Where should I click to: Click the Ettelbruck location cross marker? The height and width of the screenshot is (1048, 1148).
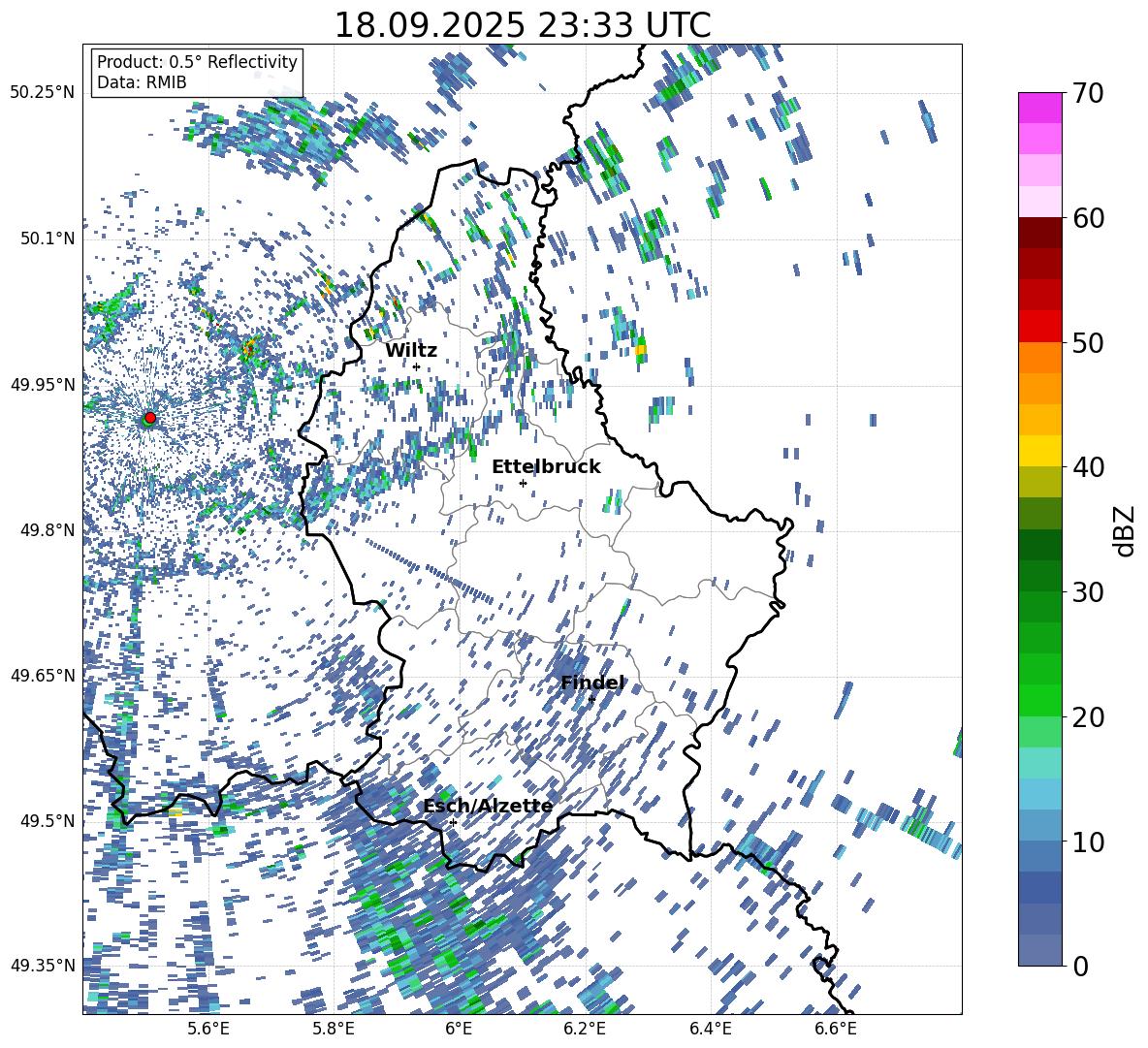click(x=523, y=483)
